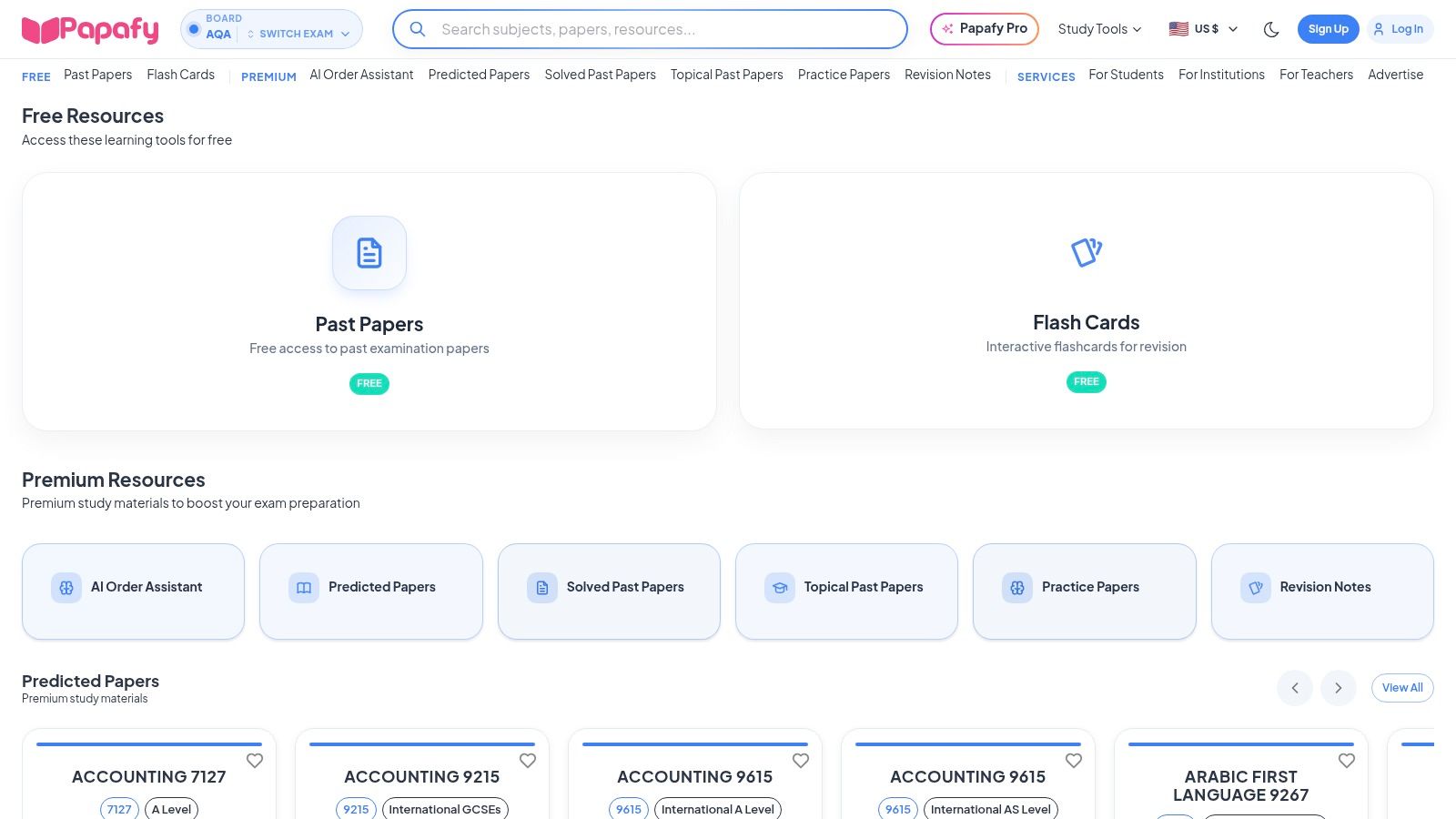The width and height of the screenshot is (1456, 819).
Task: Open the Predicted Papers premium card
Action: click(371, 591)
